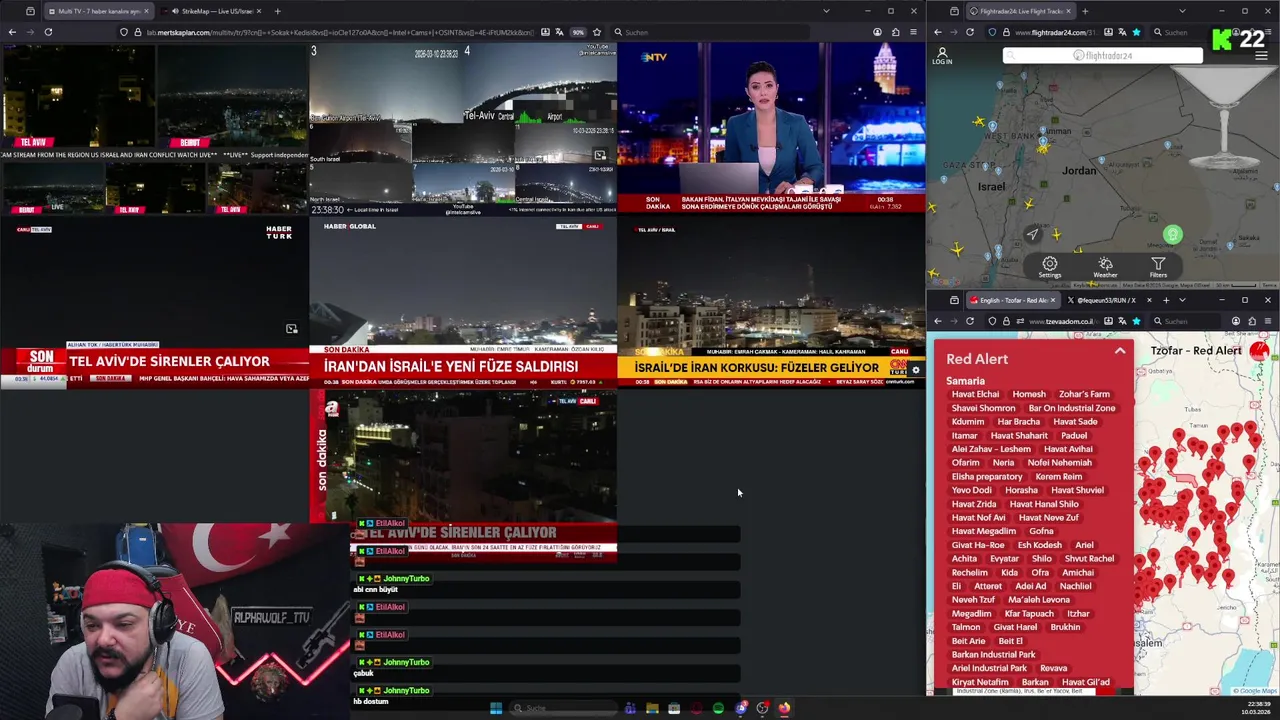Switch to the StrikeMap tab
Screen dimensions: 1280x720
pyautogui.click(x=215, y=11)
